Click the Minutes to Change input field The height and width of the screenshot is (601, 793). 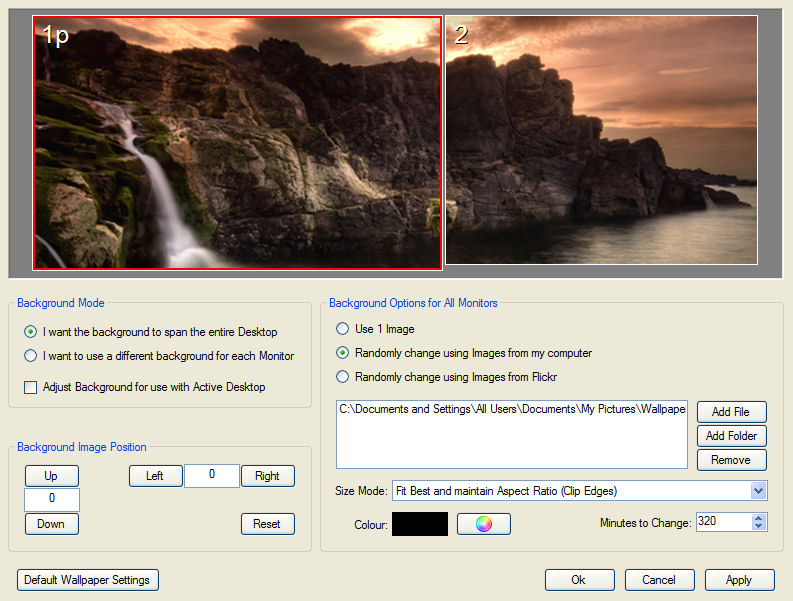click(722, 522)
